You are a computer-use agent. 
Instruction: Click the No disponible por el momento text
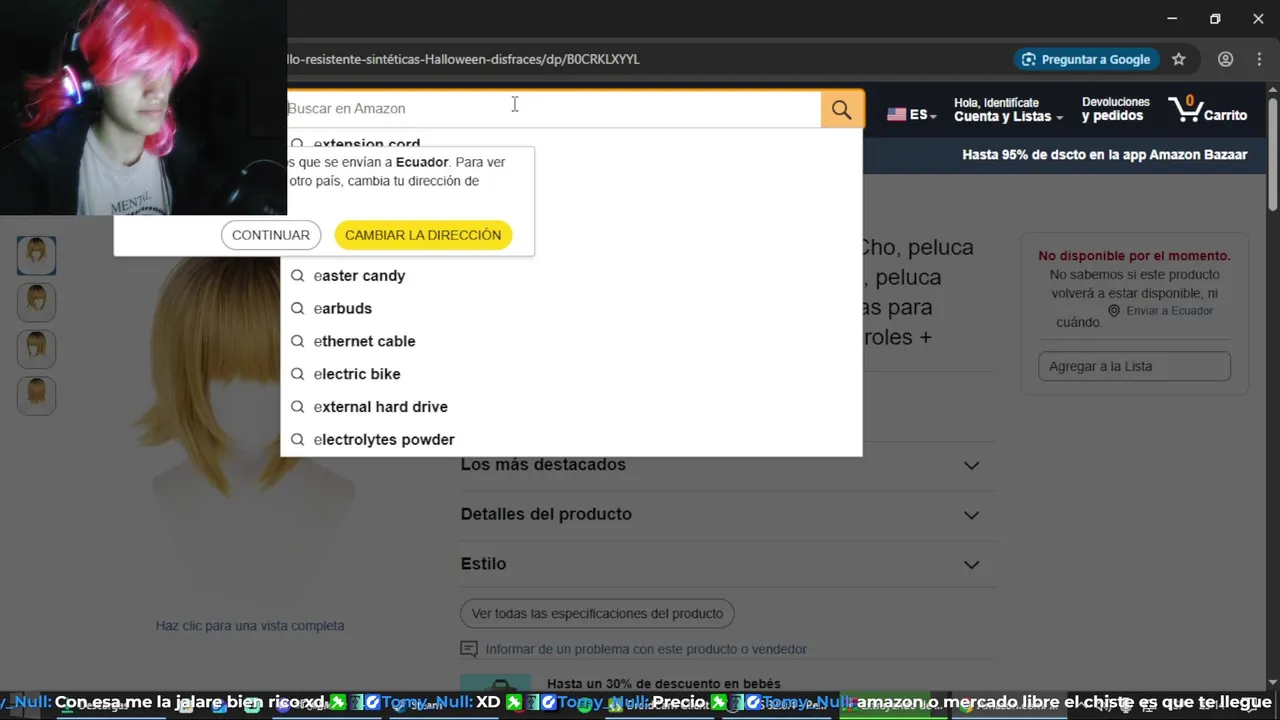point(1134,256)
